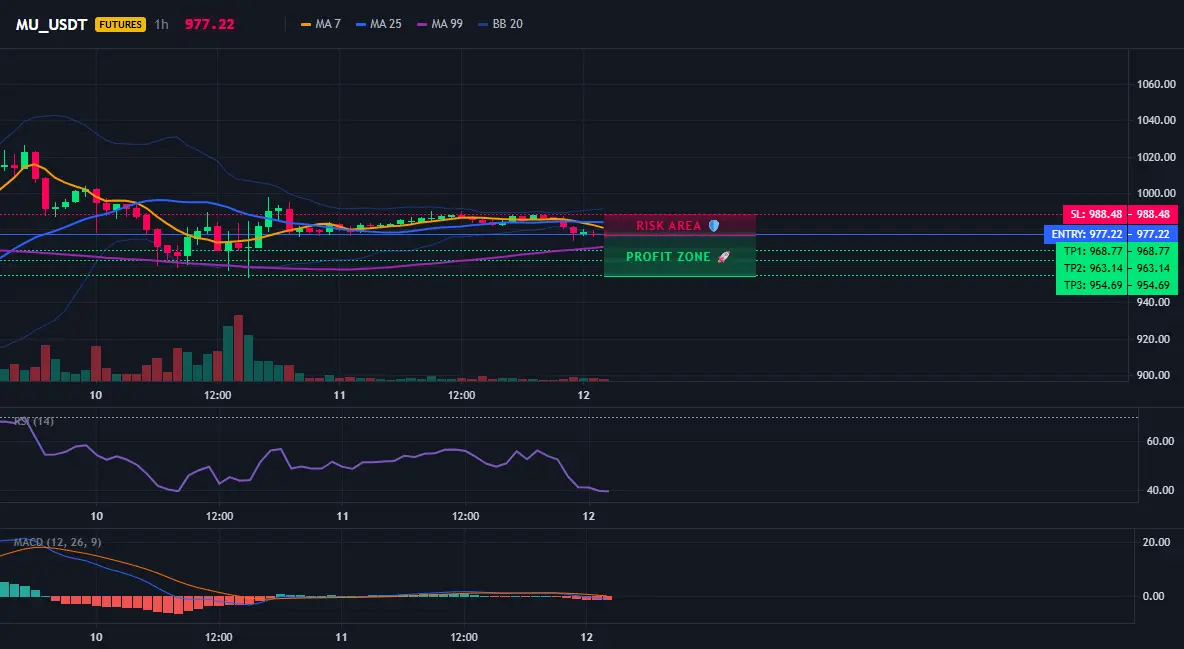Open the RSI (14) indicator label
This screenshot has width=1184, height=649.
(33, 421)
